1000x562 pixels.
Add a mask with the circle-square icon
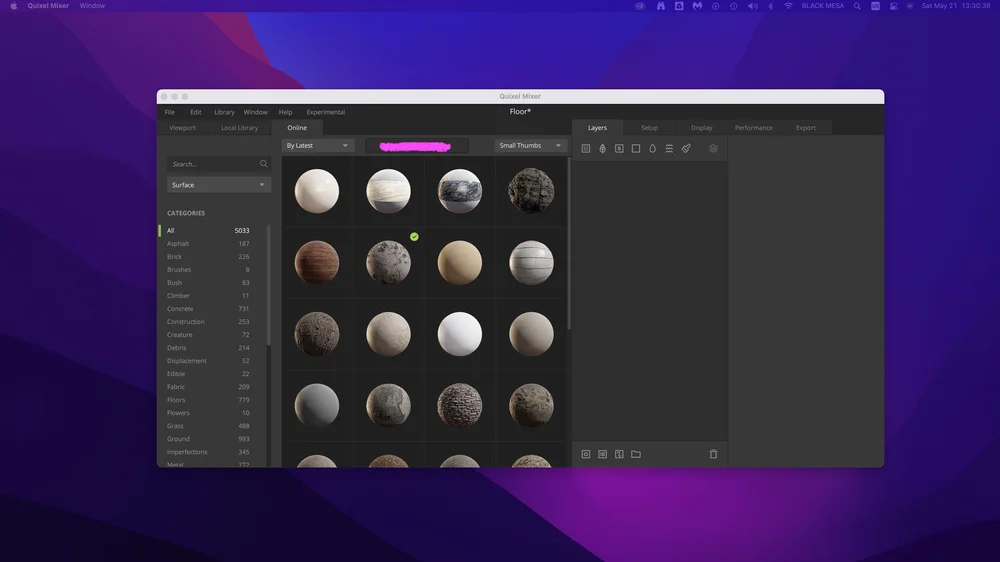coord(585,454)
